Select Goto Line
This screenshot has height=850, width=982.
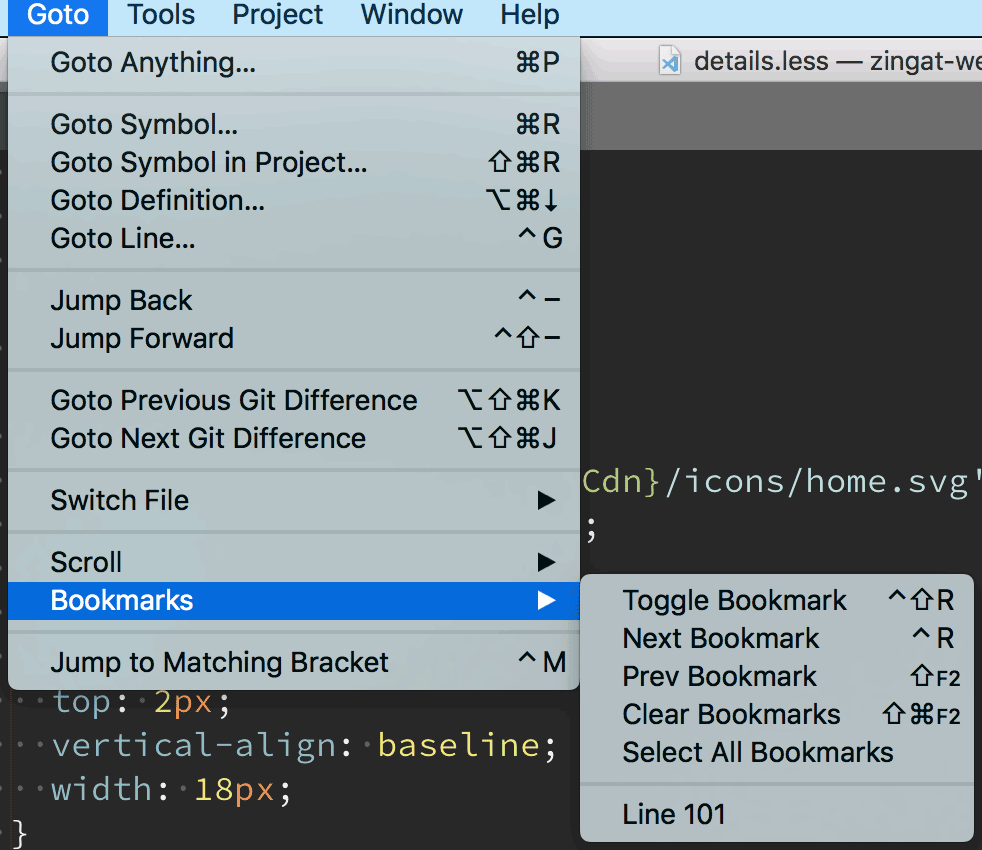(125, 238)
